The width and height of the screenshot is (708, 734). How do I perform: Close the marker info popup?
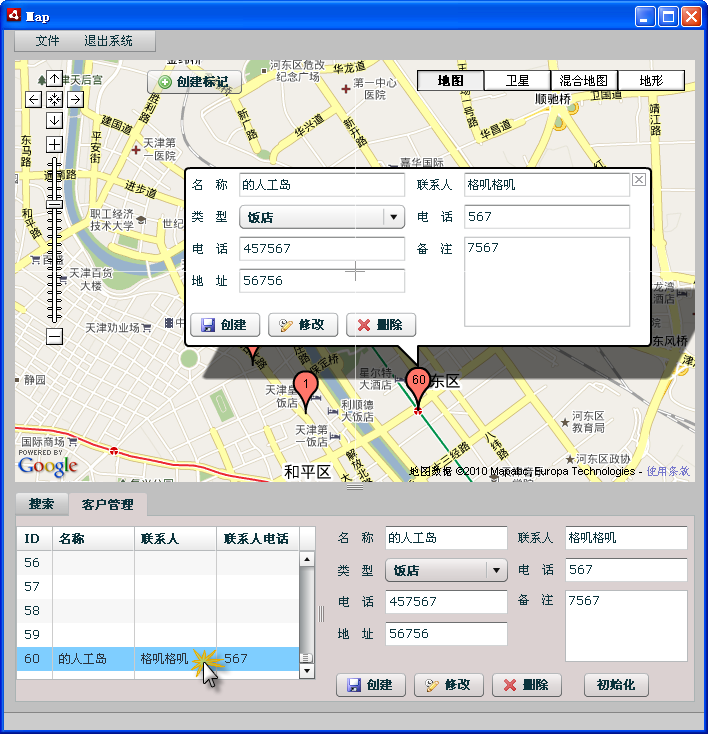coord(639,180)
